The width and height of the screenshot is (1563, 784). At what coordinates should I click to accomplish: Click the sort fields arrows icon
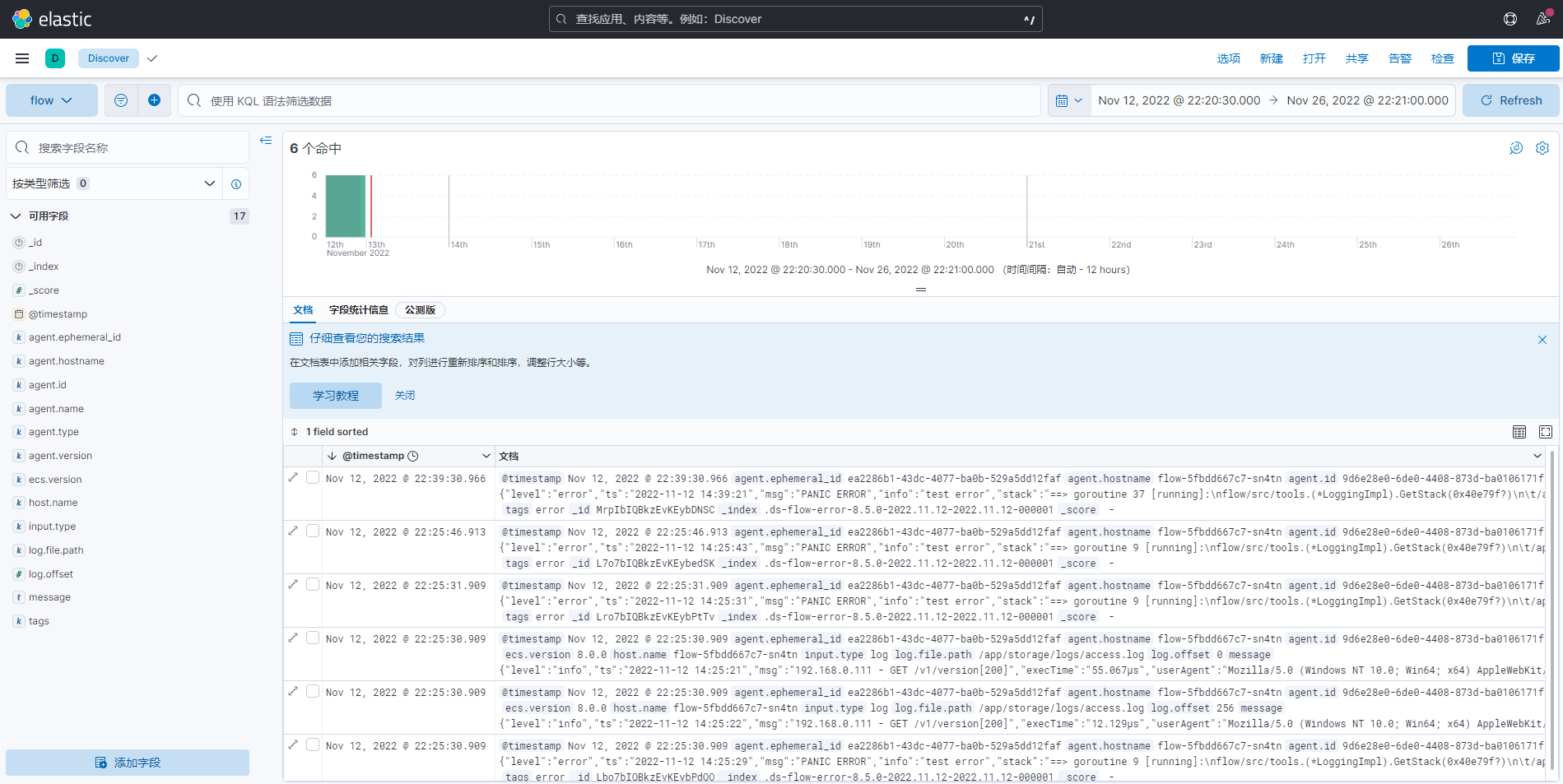295,432
